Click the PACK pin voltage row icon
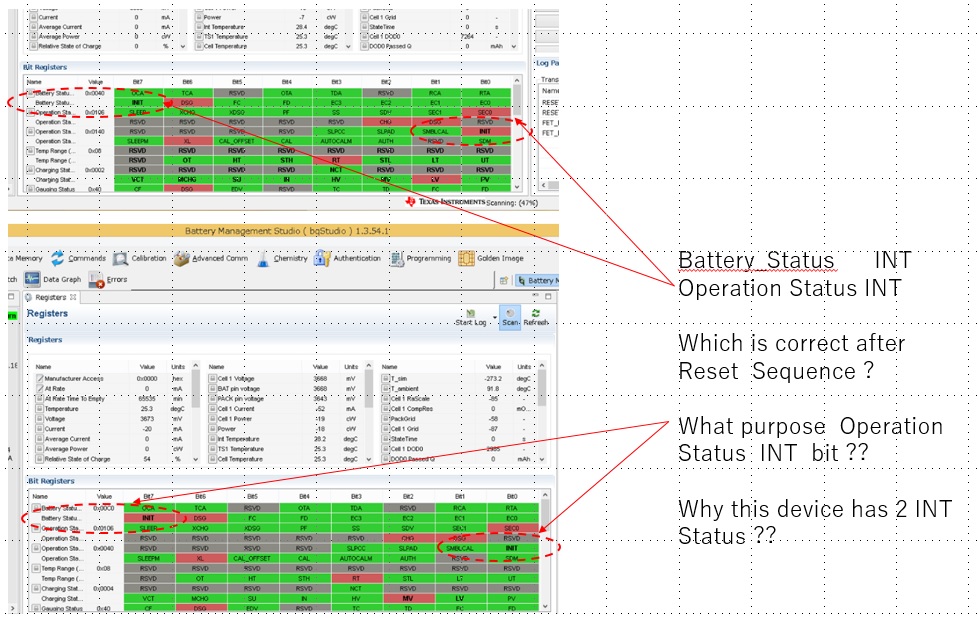Viewport: 978px width, 618px height. (213, 398)
